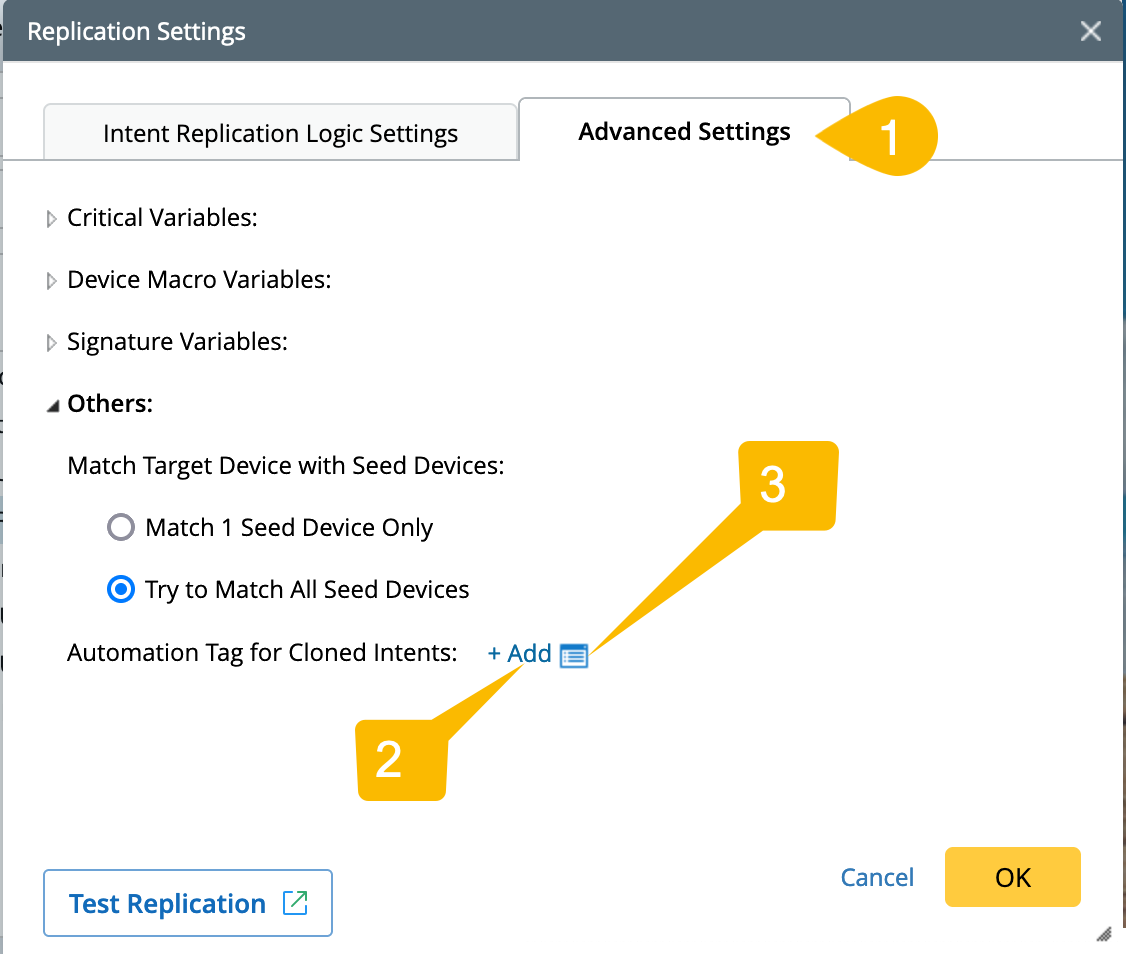Expand the Signature Variables section
Image resolution: width=1126 pixels, height=954 pixels.
(x=52, y=342)
